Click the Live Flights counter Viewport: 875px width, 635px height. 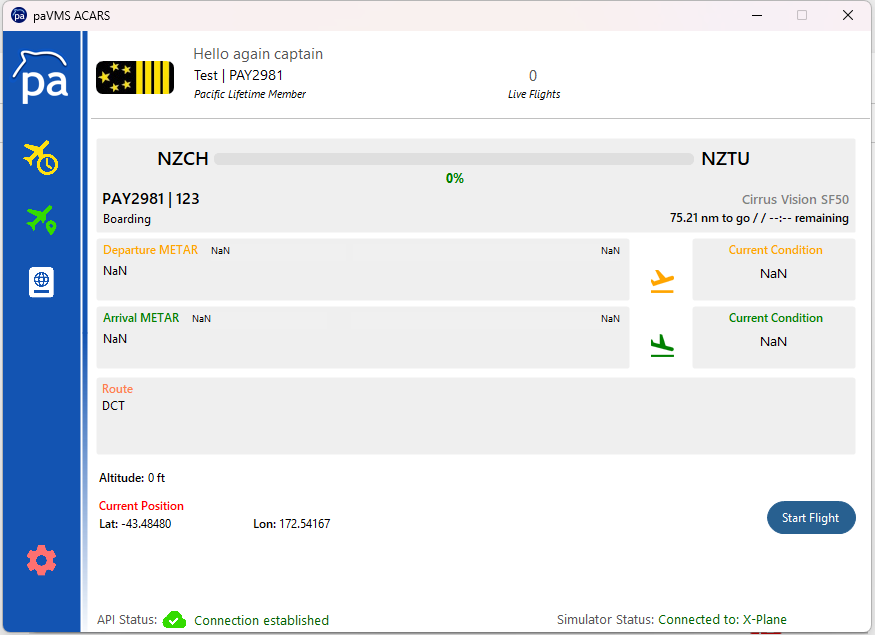tap(533, 84)
